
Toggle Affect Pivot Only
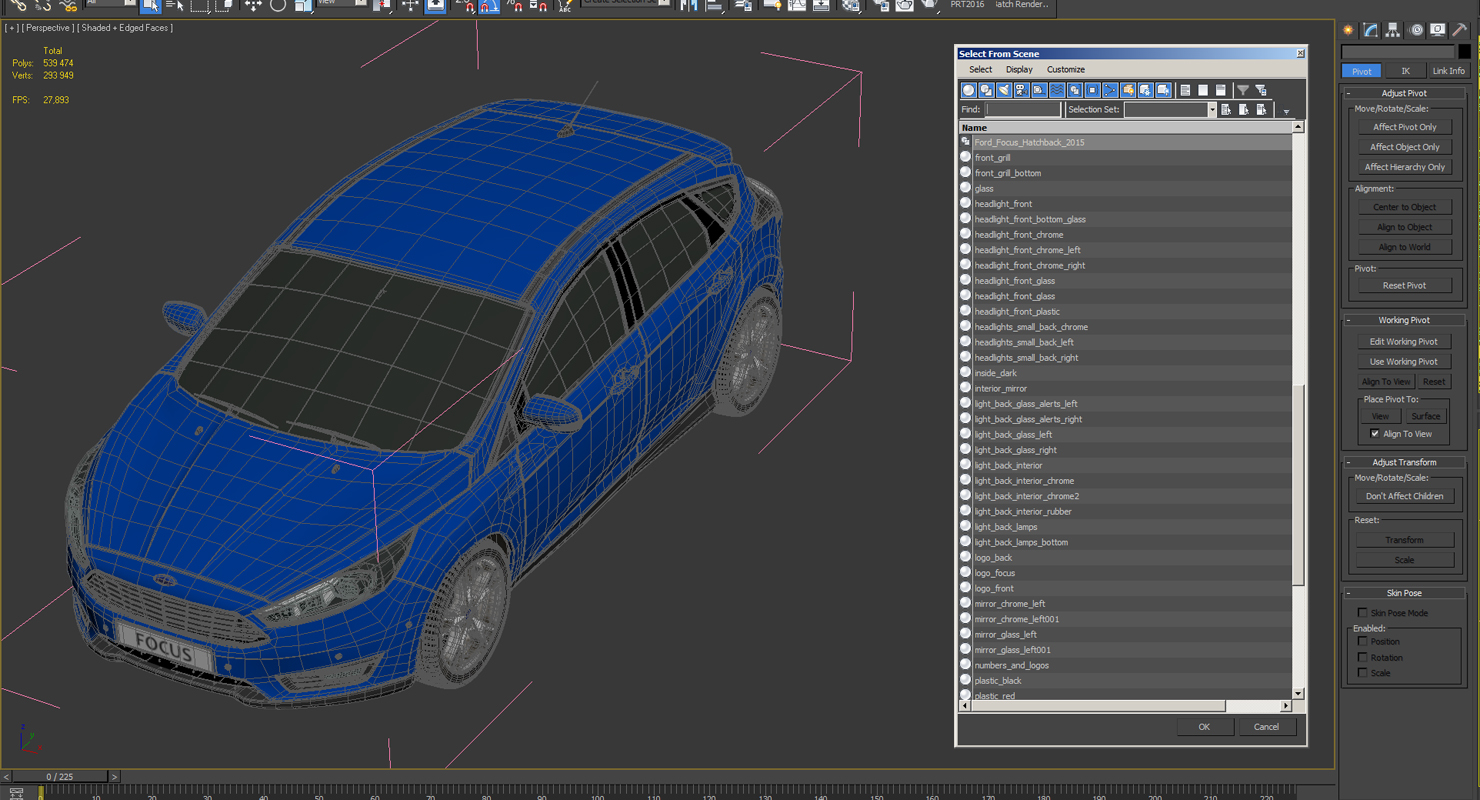coord(1404,127)
